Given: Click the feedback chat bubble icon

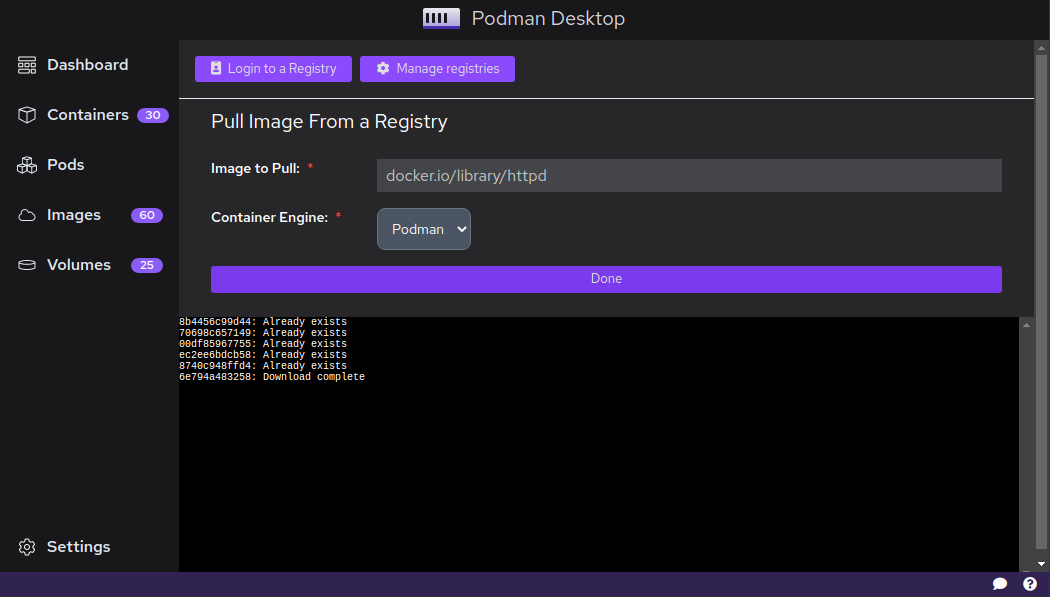Looking at the screenshot, I should (x=1000, y=583).
